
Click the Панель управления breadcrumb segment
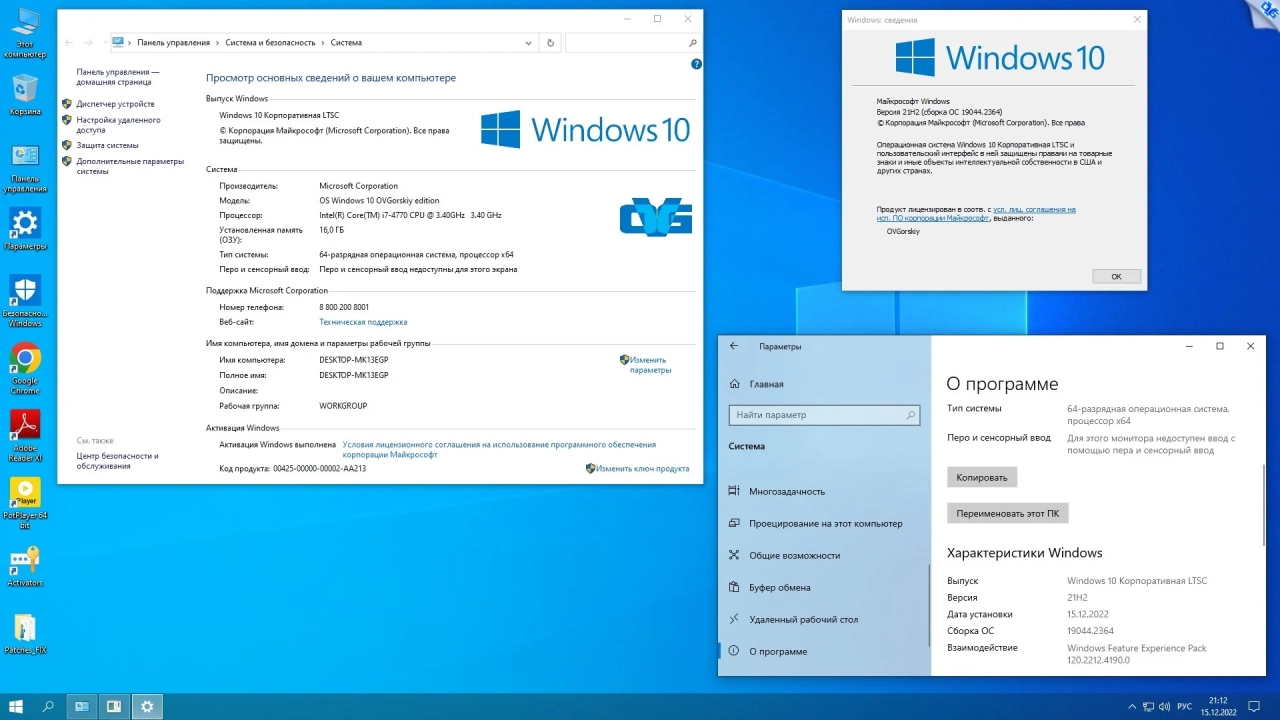tap(173, 43)
